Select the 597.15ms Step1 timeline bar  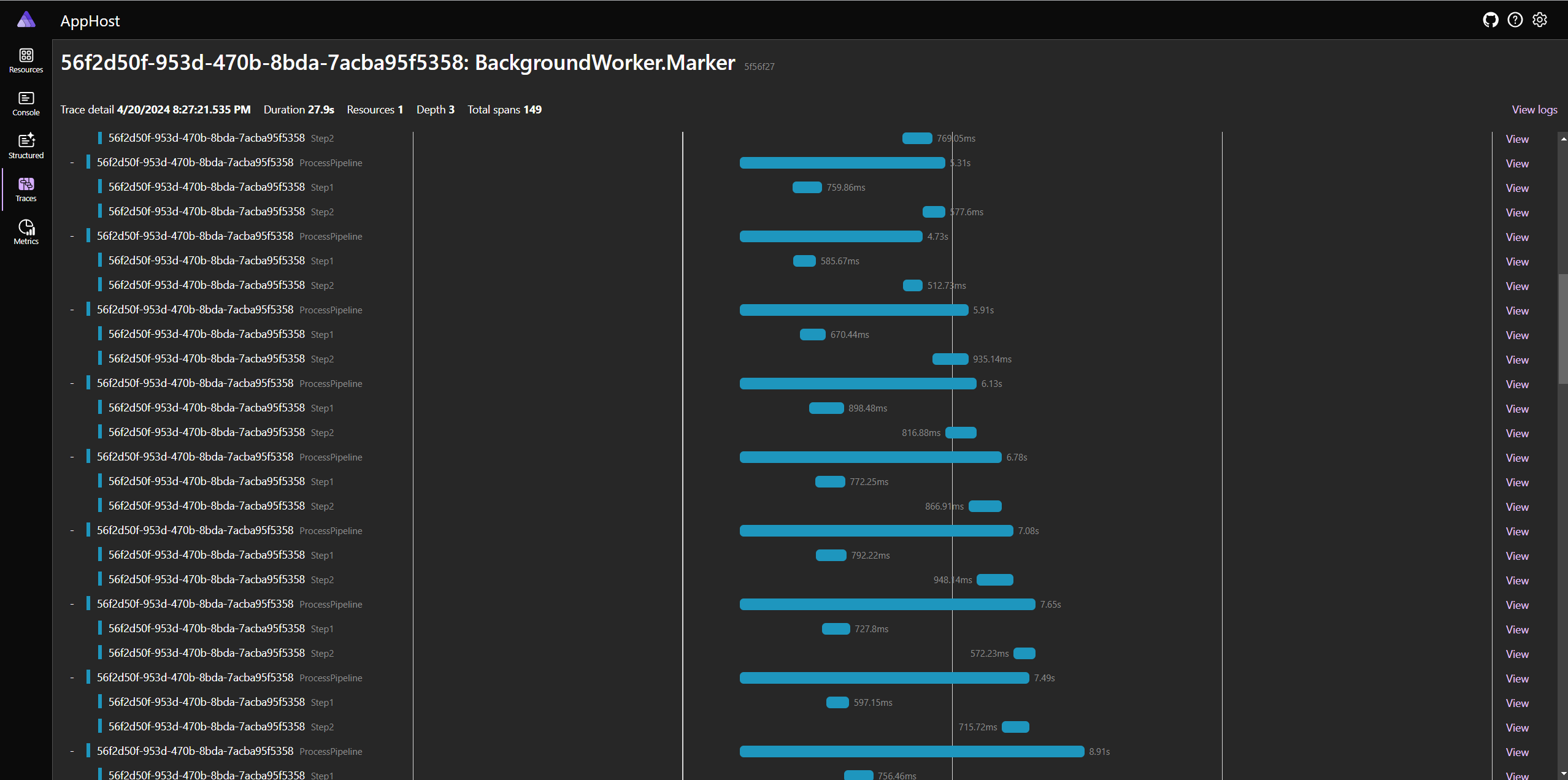pos(837,702)
